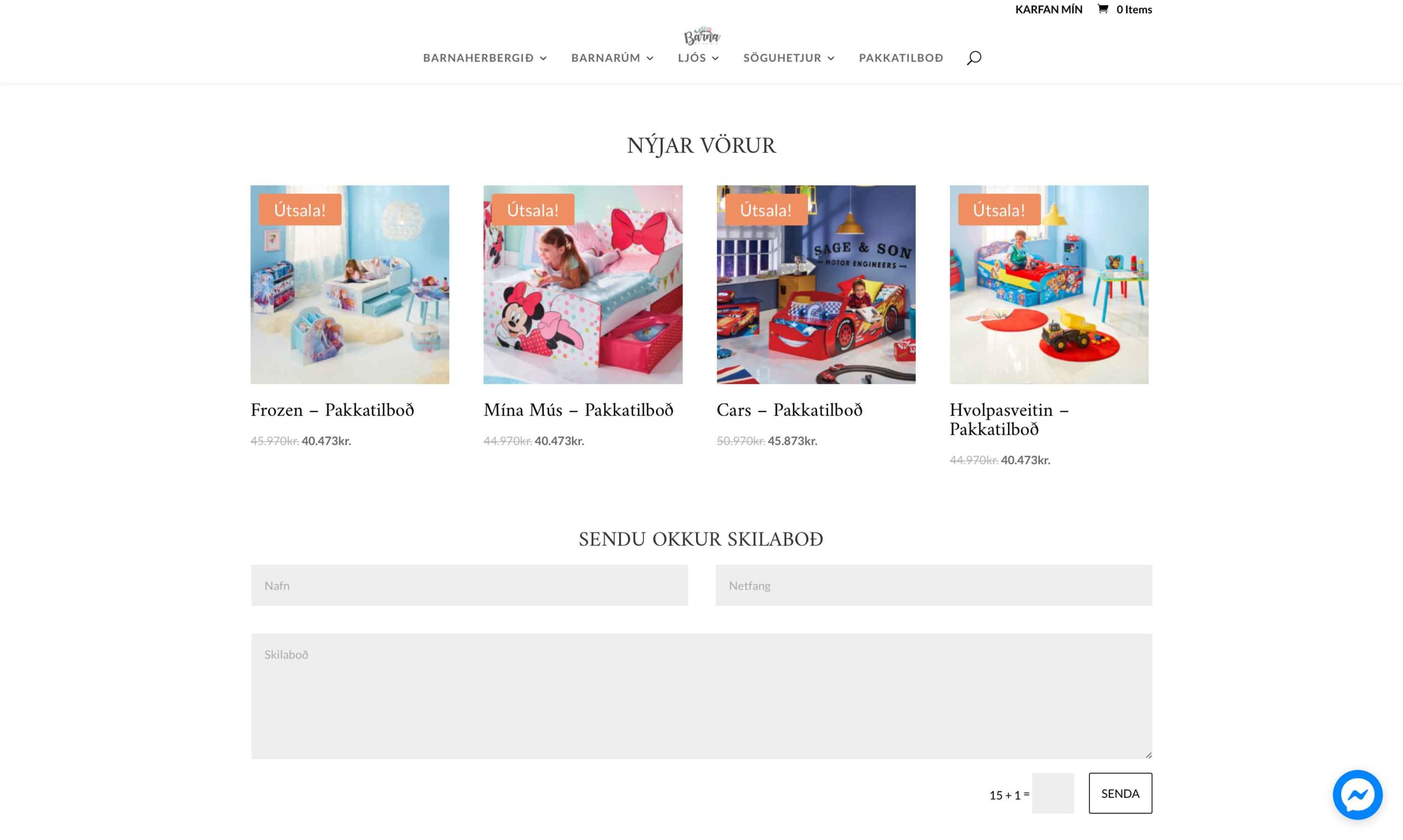View the Hvolpasveitin bedroom thumbnail

coord(1049,285)
